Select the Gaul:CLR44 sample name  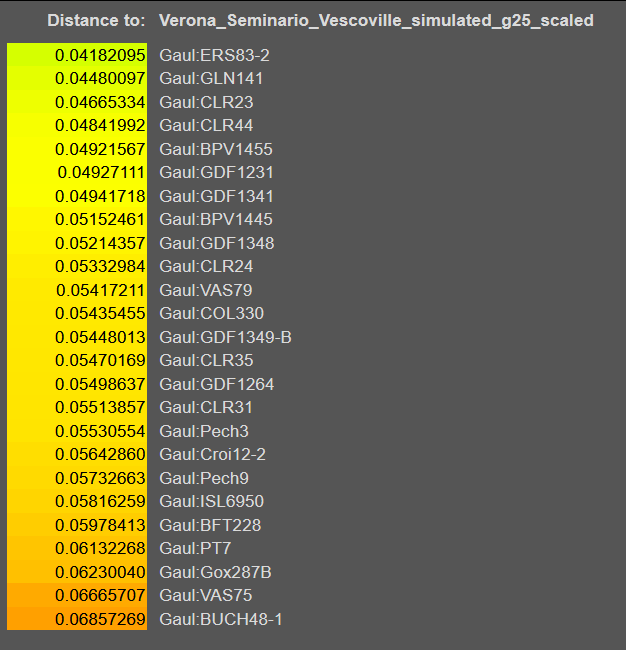pyautogui.click(x=206, y=125)
